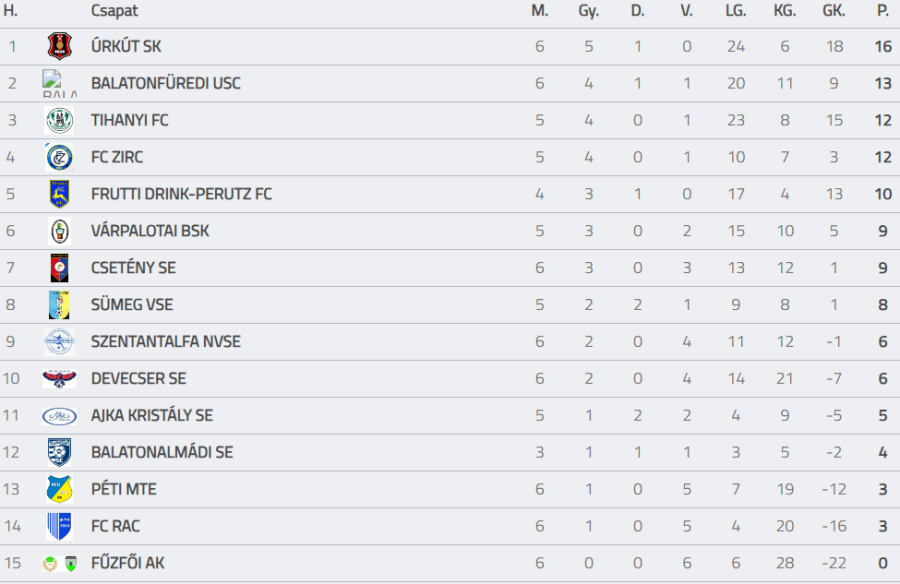The image size is (900, 584).
Task: Click the Csapat column header
Action: point(114,11)
